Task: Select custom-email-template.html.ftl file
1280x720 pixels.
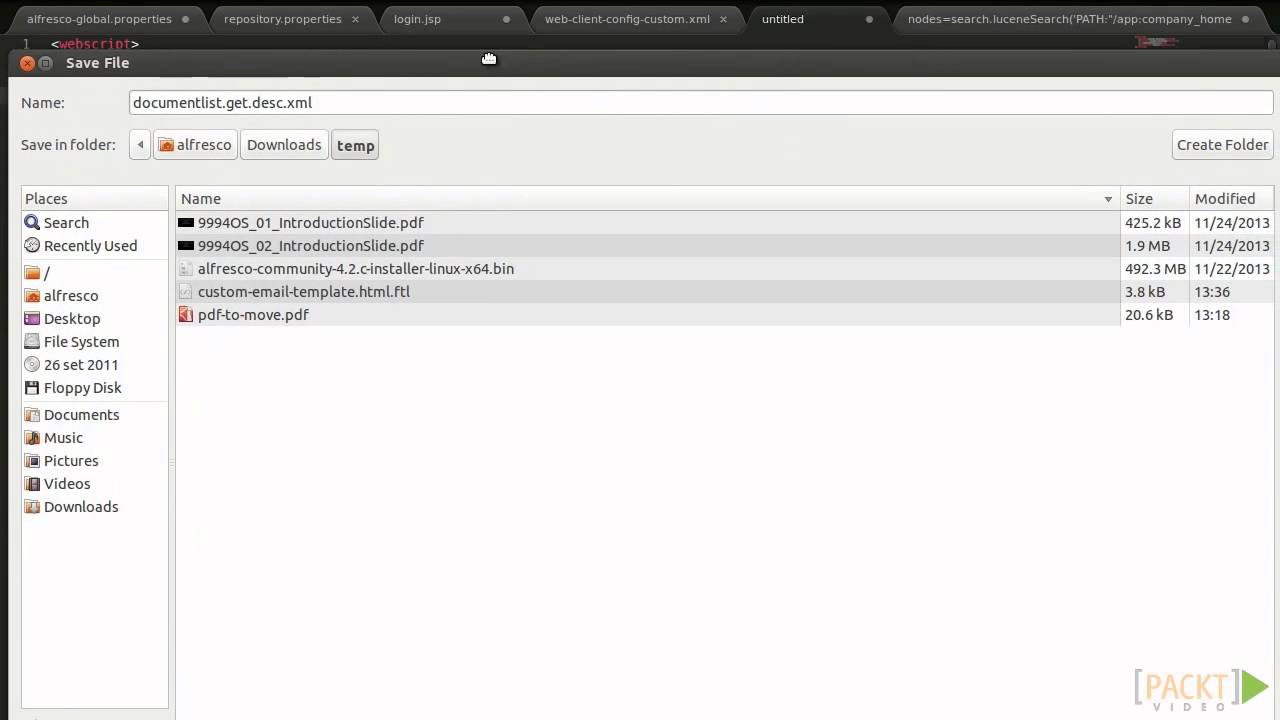Action: [304, 292]
